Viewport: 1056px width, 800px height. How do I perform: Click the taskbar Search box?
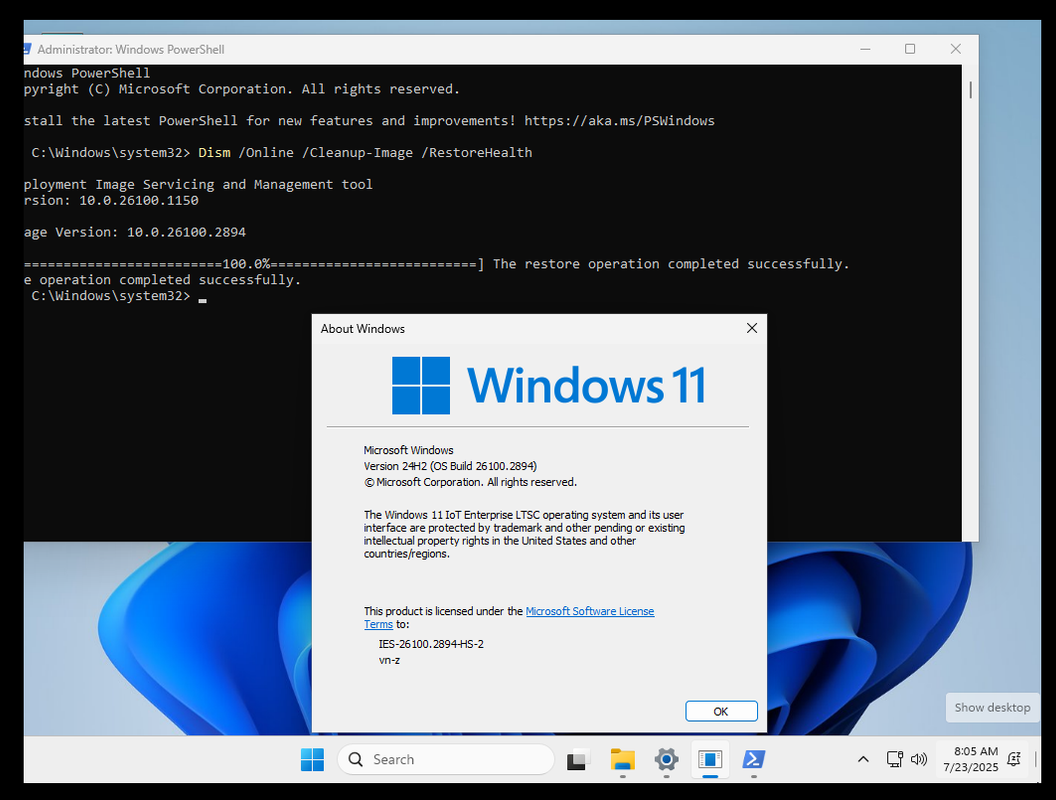tap(446, 760)
